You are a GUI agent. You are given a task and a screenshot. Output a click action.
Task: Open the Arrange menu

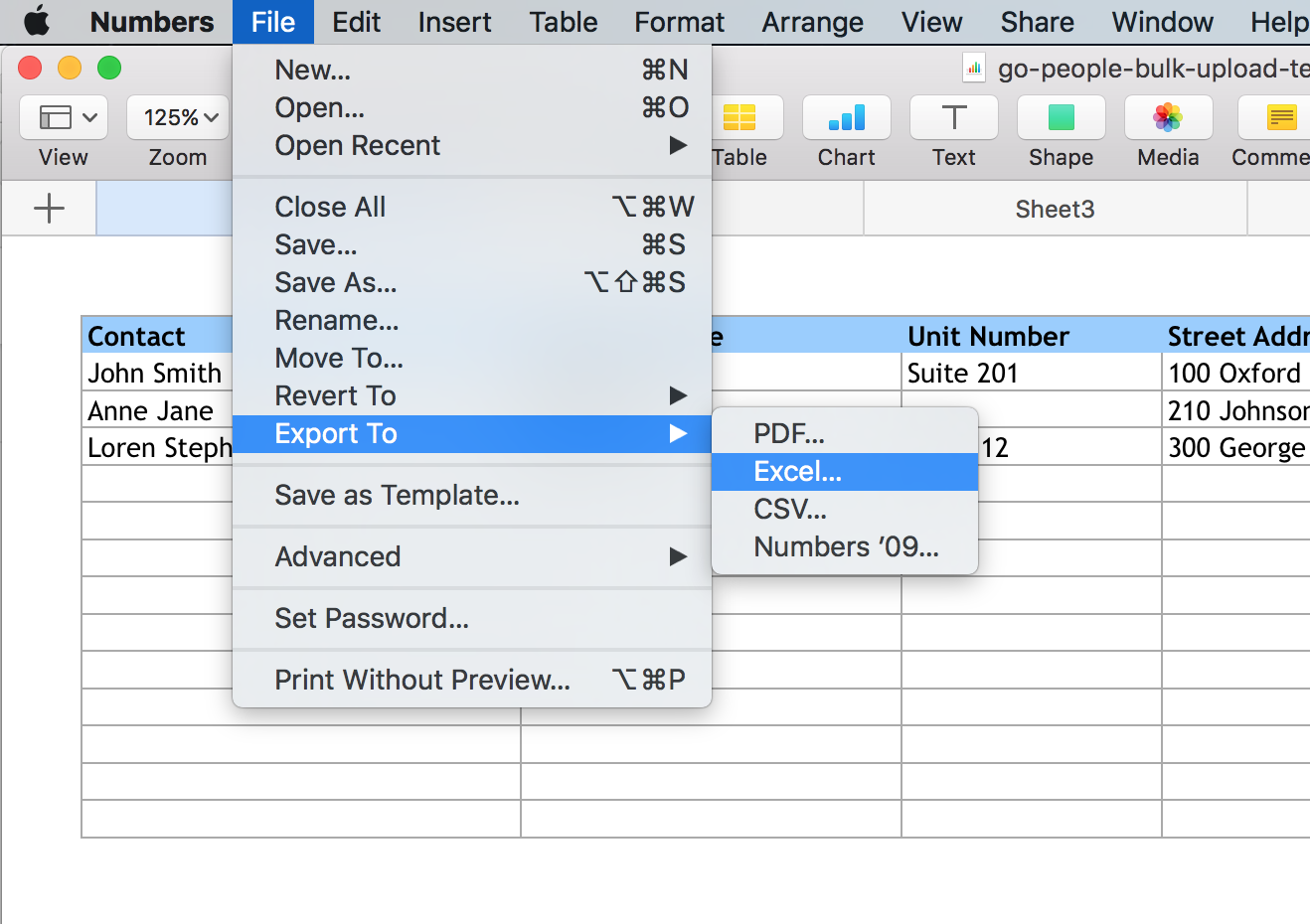pyautogui.click(x=813, y=22)
